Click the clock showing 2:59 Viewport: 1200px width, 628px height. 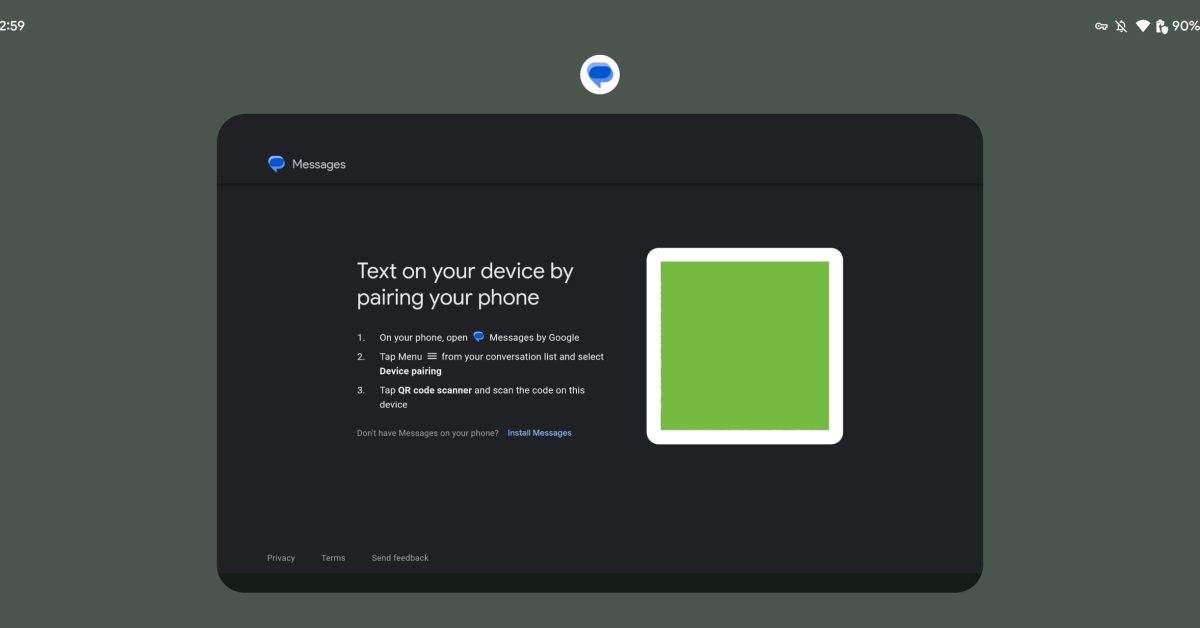[10, 25]
